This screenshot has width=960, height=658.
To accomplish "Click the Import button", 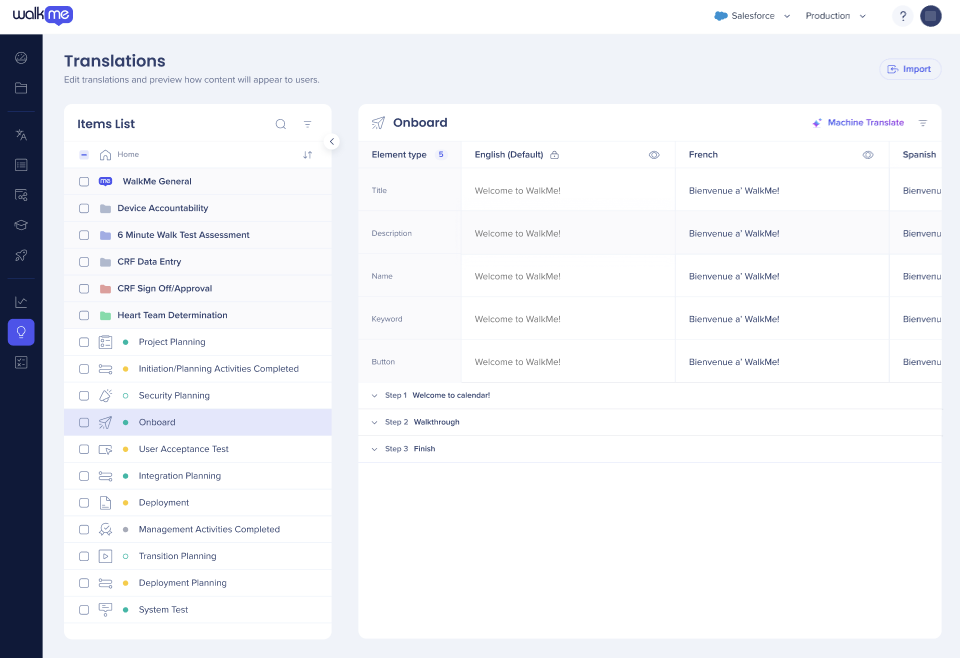I will coord(909,69).
